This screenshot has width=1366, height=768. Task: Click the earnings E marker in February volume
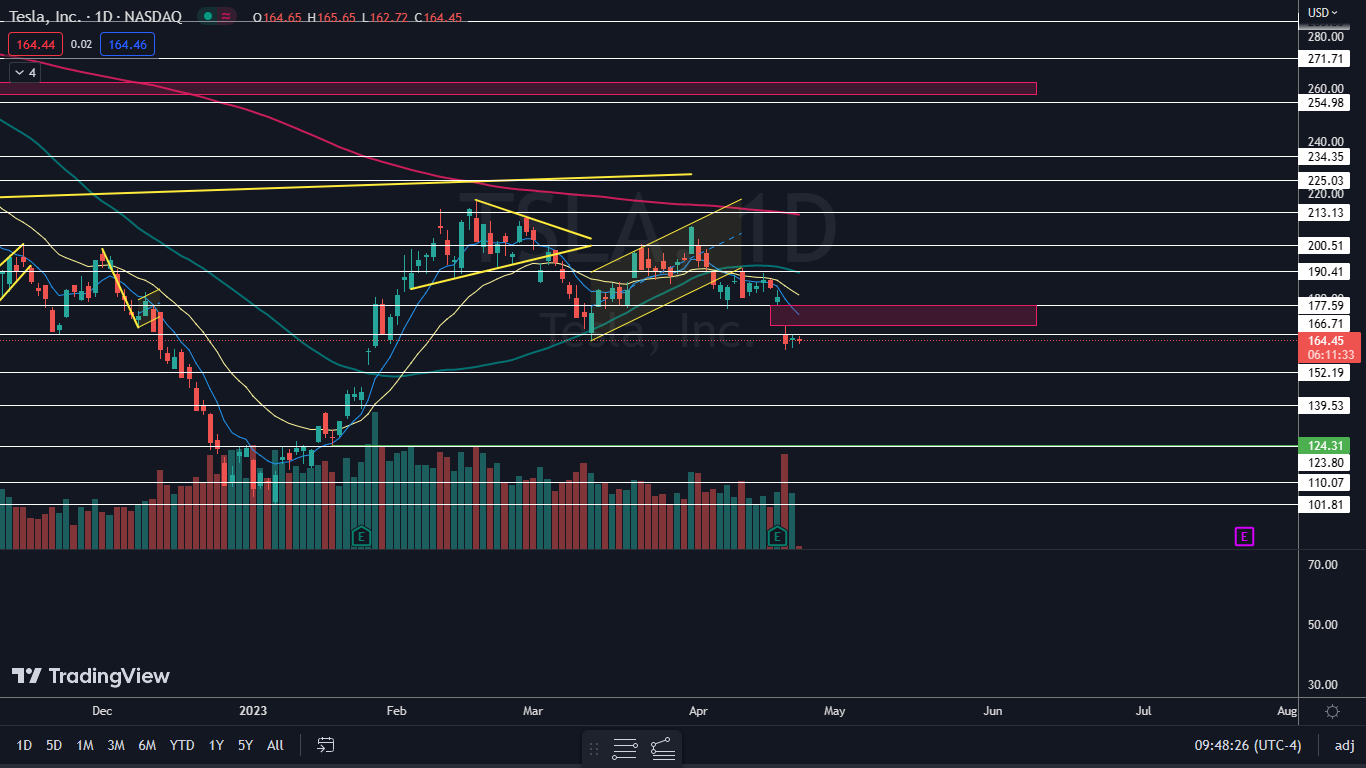361,536
